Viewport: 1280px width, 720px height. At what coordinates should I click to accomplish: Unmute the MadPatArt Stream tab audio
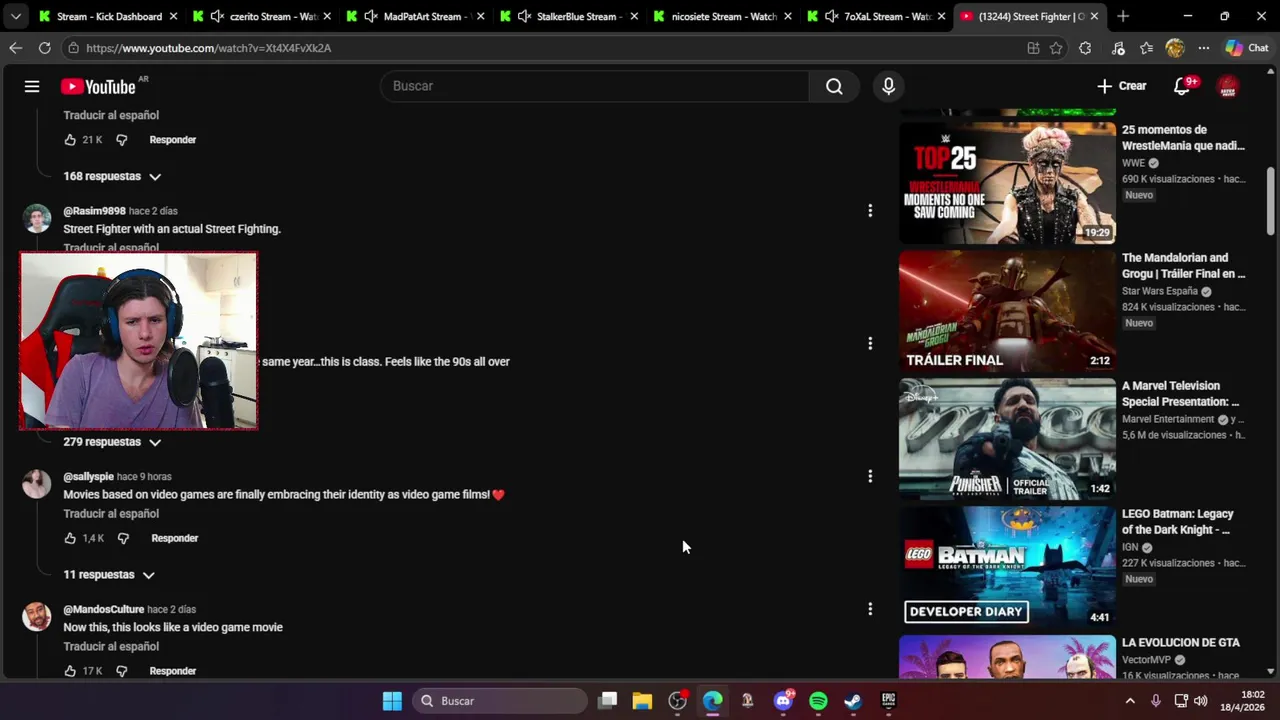click(371, 16)
